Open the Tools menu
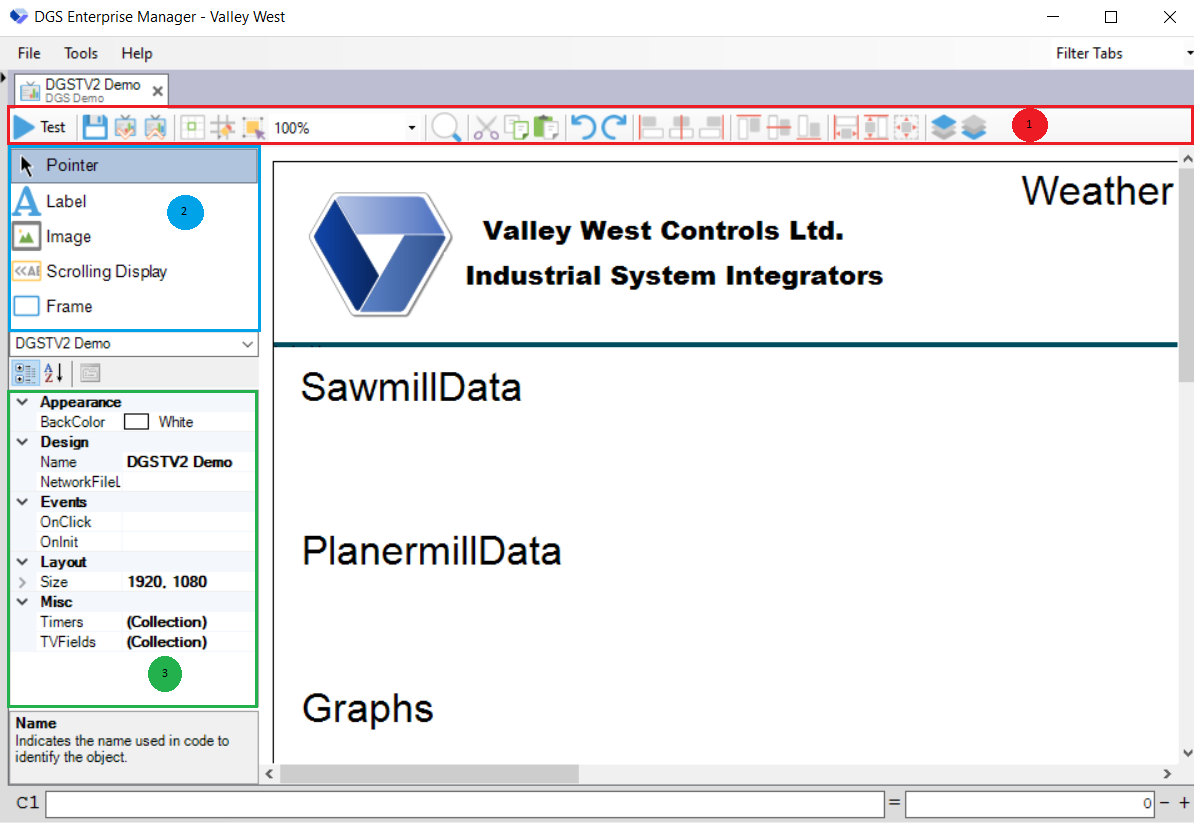This screenshot has height=823, width=1194. point(81,53)
